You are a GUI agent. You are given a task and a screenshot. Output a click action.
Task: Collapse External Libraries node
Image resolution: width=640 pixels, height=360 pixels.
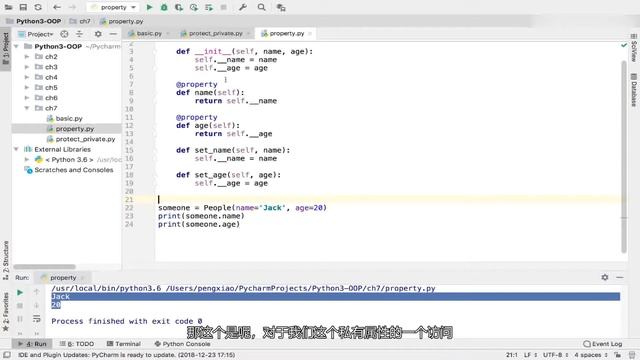(16, 149)
